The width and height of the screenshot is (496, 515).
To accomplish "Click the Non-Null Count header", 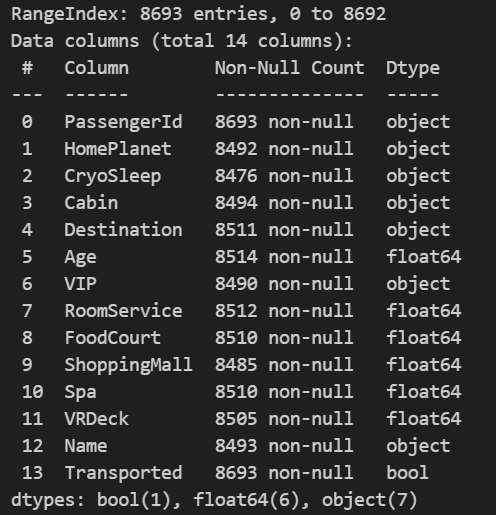I will coord(289,68).
